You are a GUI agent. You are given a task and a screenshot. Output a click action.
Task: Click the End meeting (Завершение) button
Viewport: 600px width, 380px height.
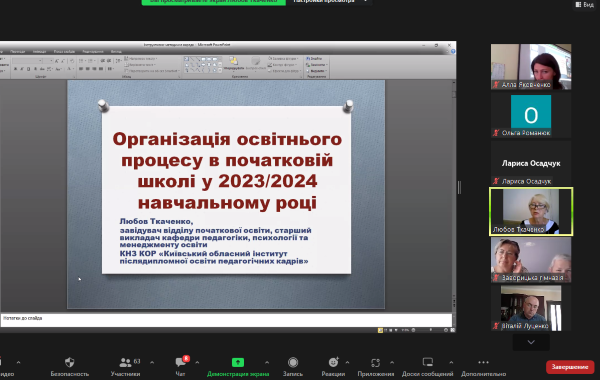(570, 367)
